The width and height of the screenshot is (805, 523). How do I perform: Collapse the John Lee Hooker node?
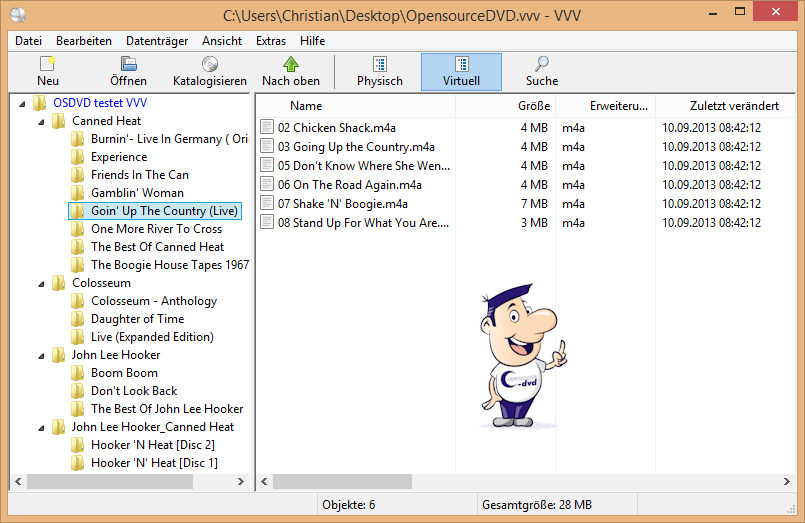(40, 355)
